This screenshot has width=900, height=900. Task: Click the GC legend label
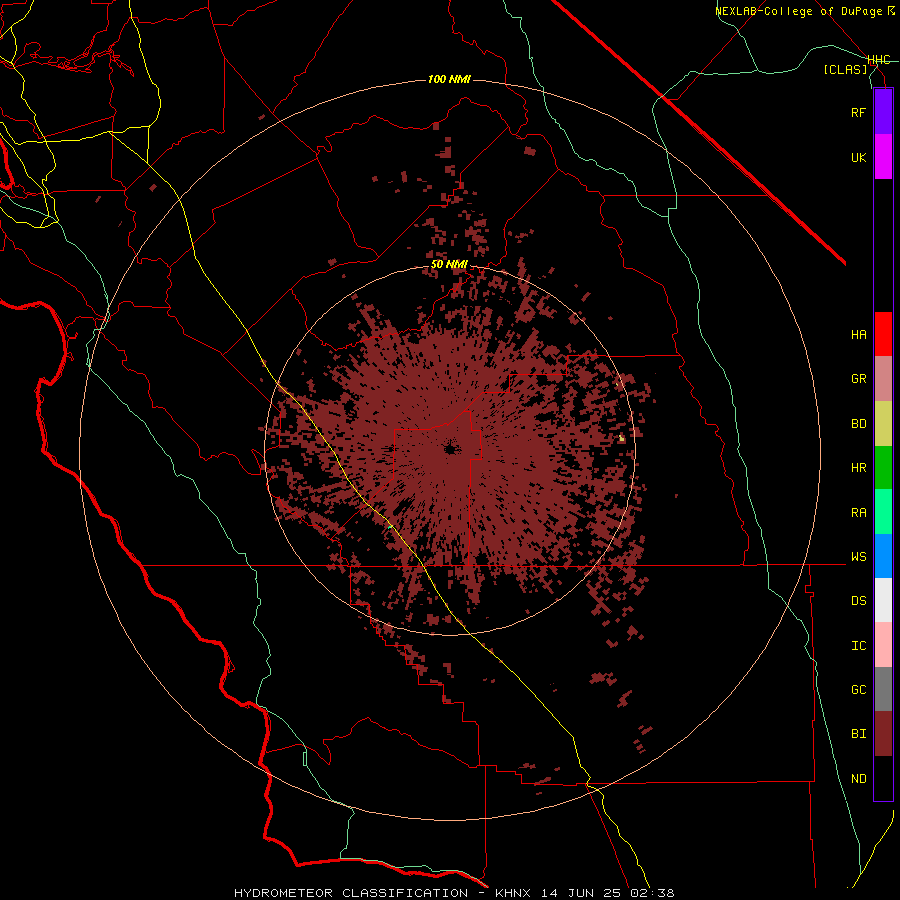pyautogui.click(x=858, y=690)
